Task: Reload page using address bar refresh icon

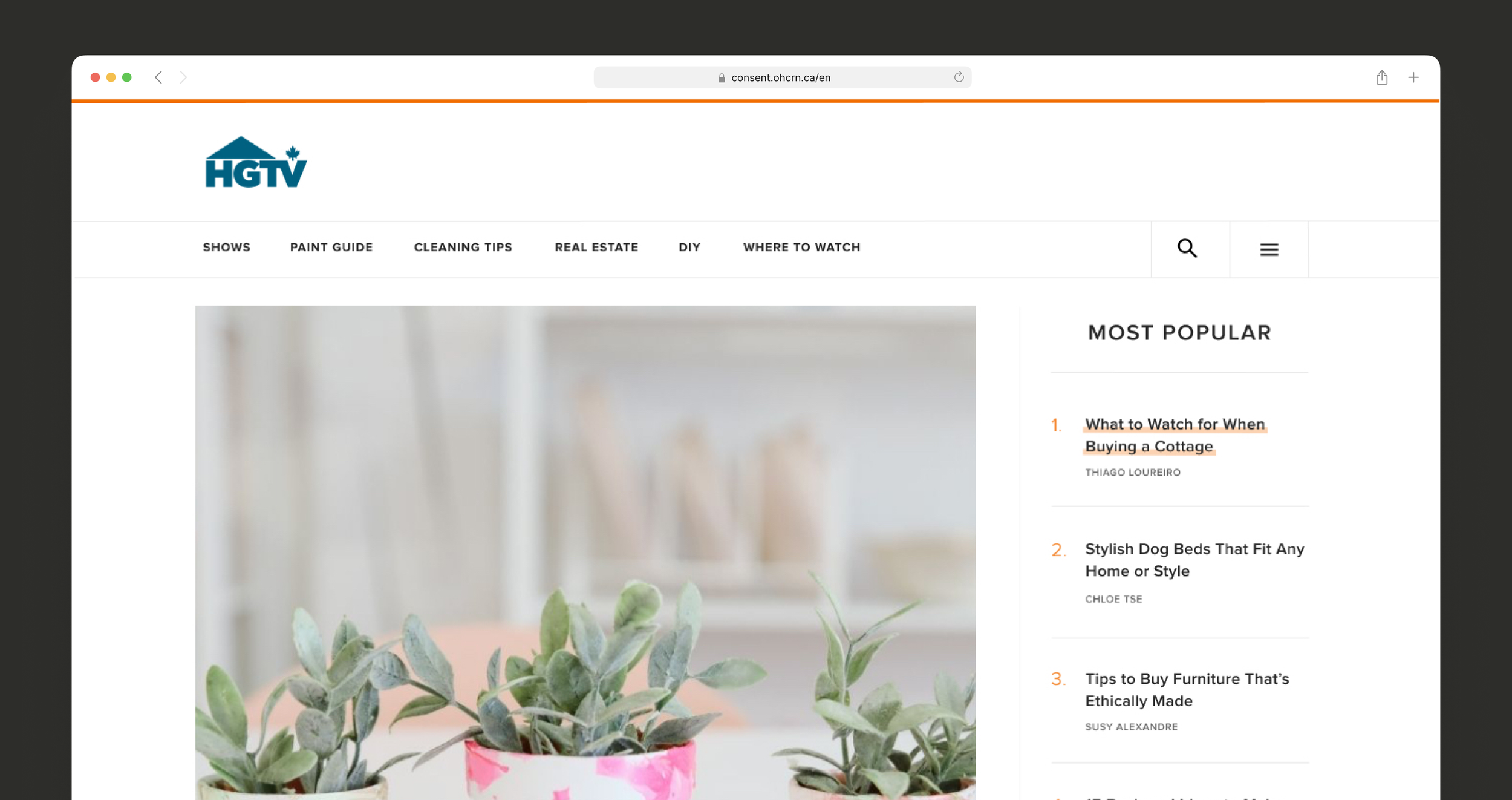Action: [959, 77]
